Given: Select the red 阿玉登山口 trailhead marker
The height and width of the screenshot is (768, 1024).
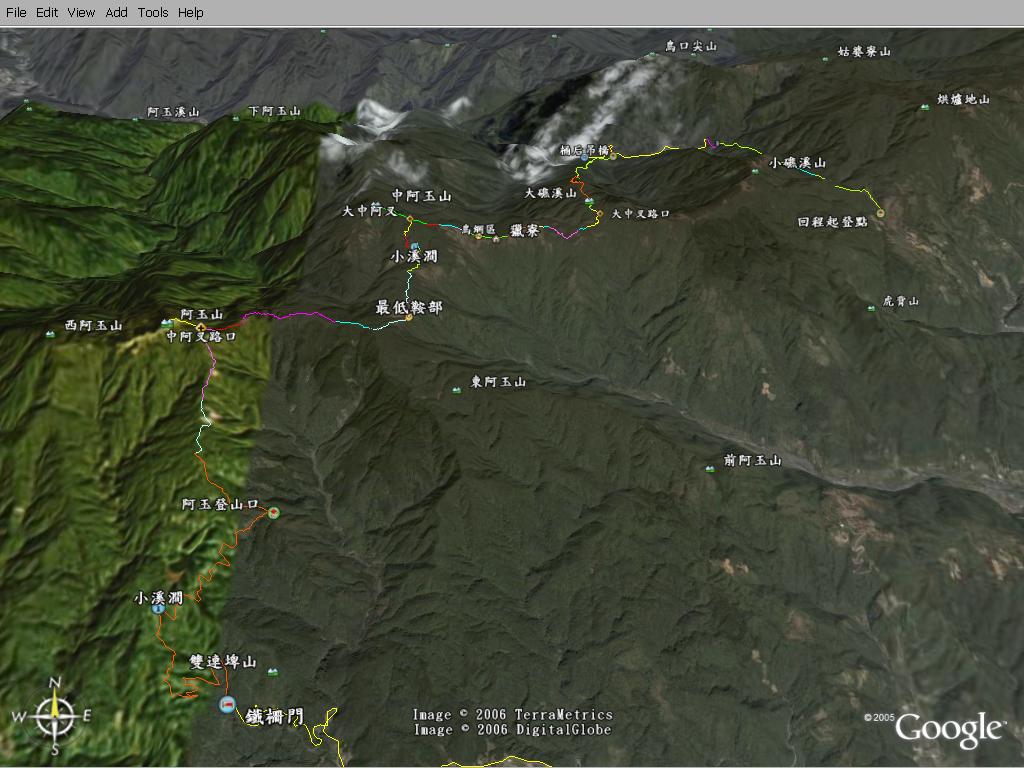Looking at the screenshot, I should (x=273, y=512).
